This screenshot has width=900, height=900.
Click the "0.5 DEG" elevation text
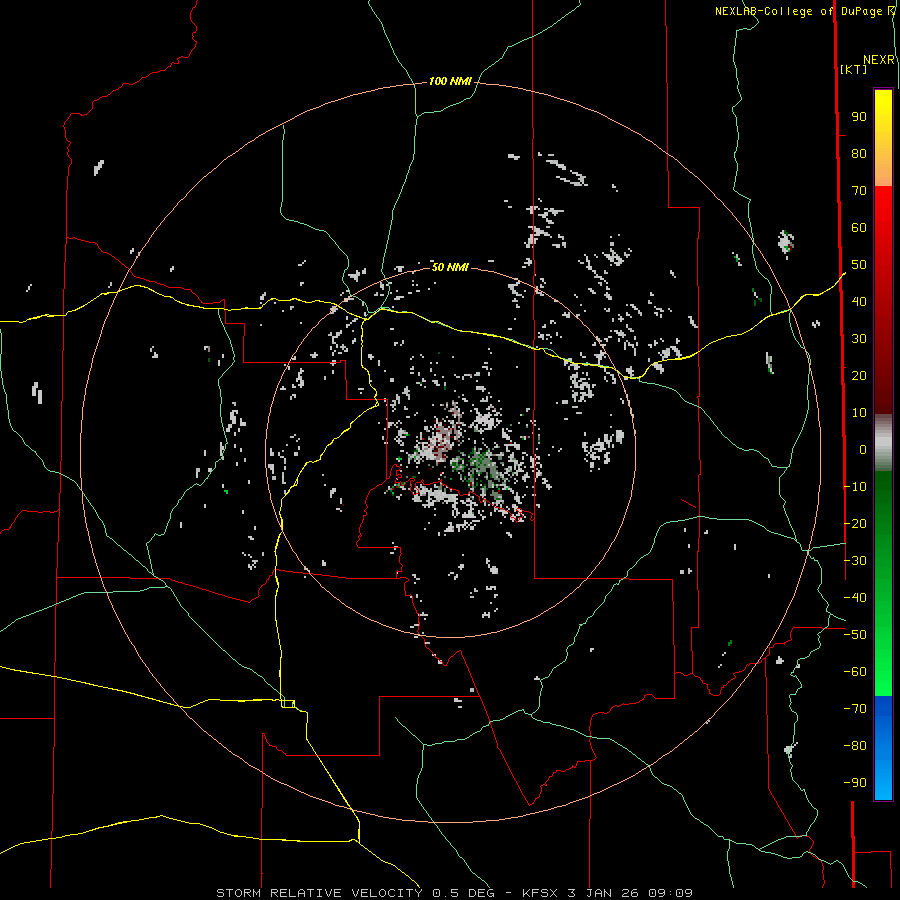point(463,893)
